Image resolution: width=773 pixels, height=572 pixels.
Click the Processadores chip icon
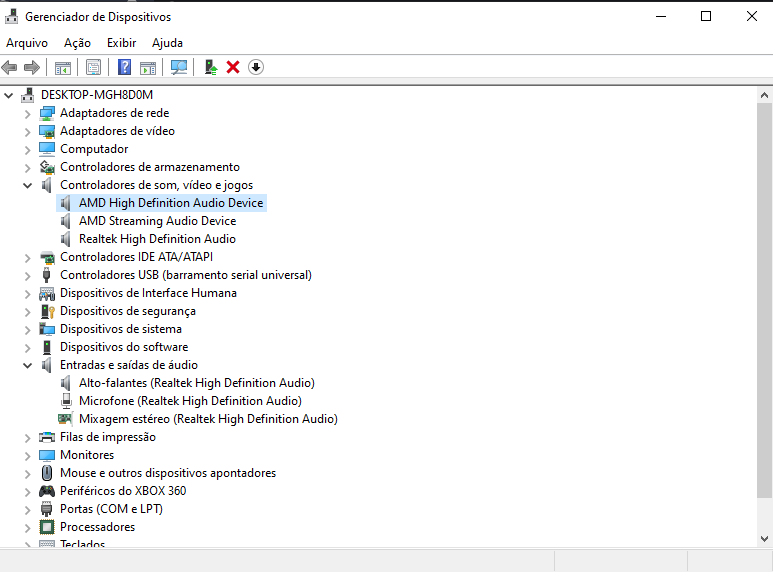tap(47, 527)
